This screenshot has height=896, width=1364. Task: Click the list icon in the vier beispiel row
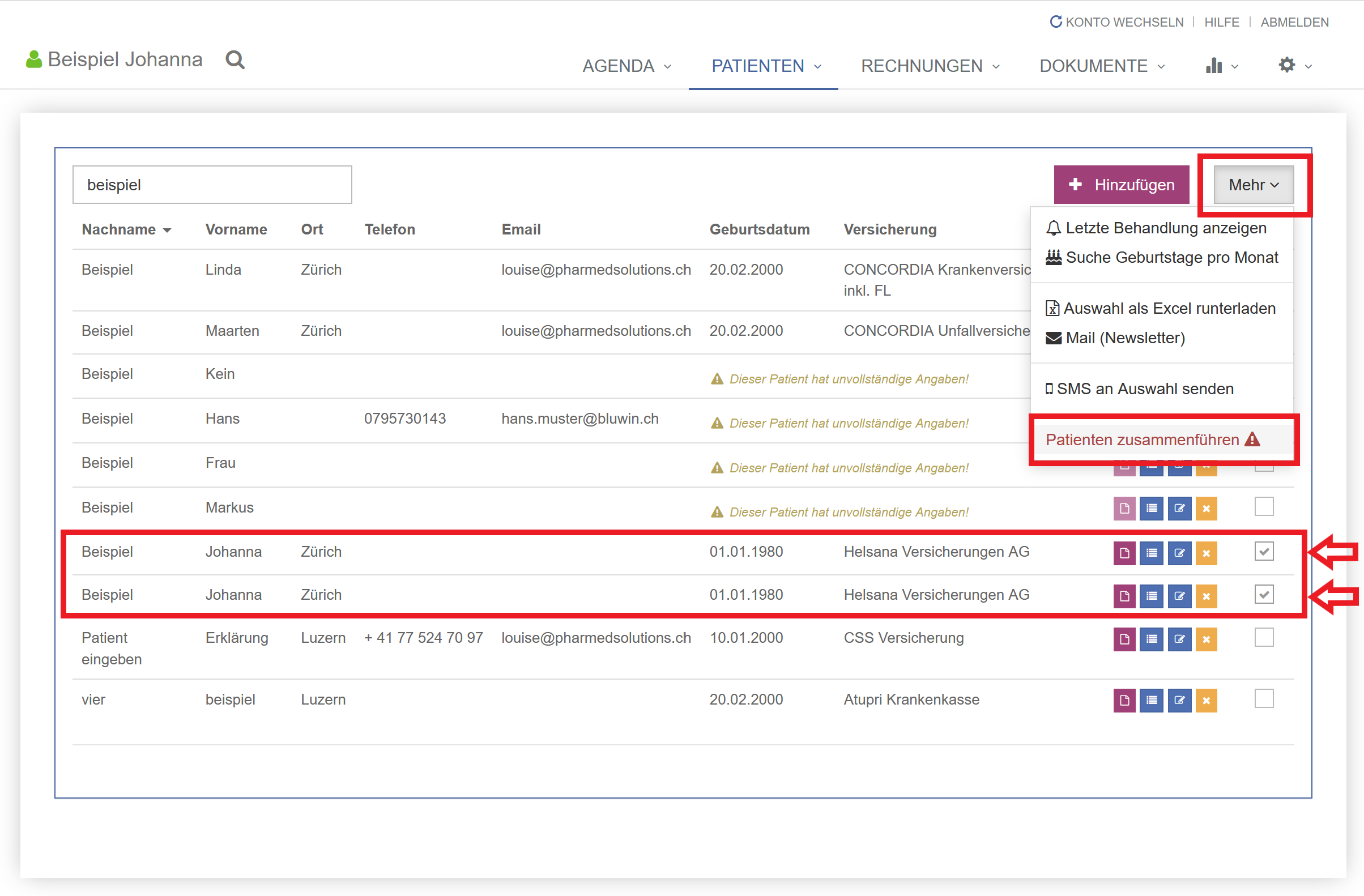click(1151, 699)
